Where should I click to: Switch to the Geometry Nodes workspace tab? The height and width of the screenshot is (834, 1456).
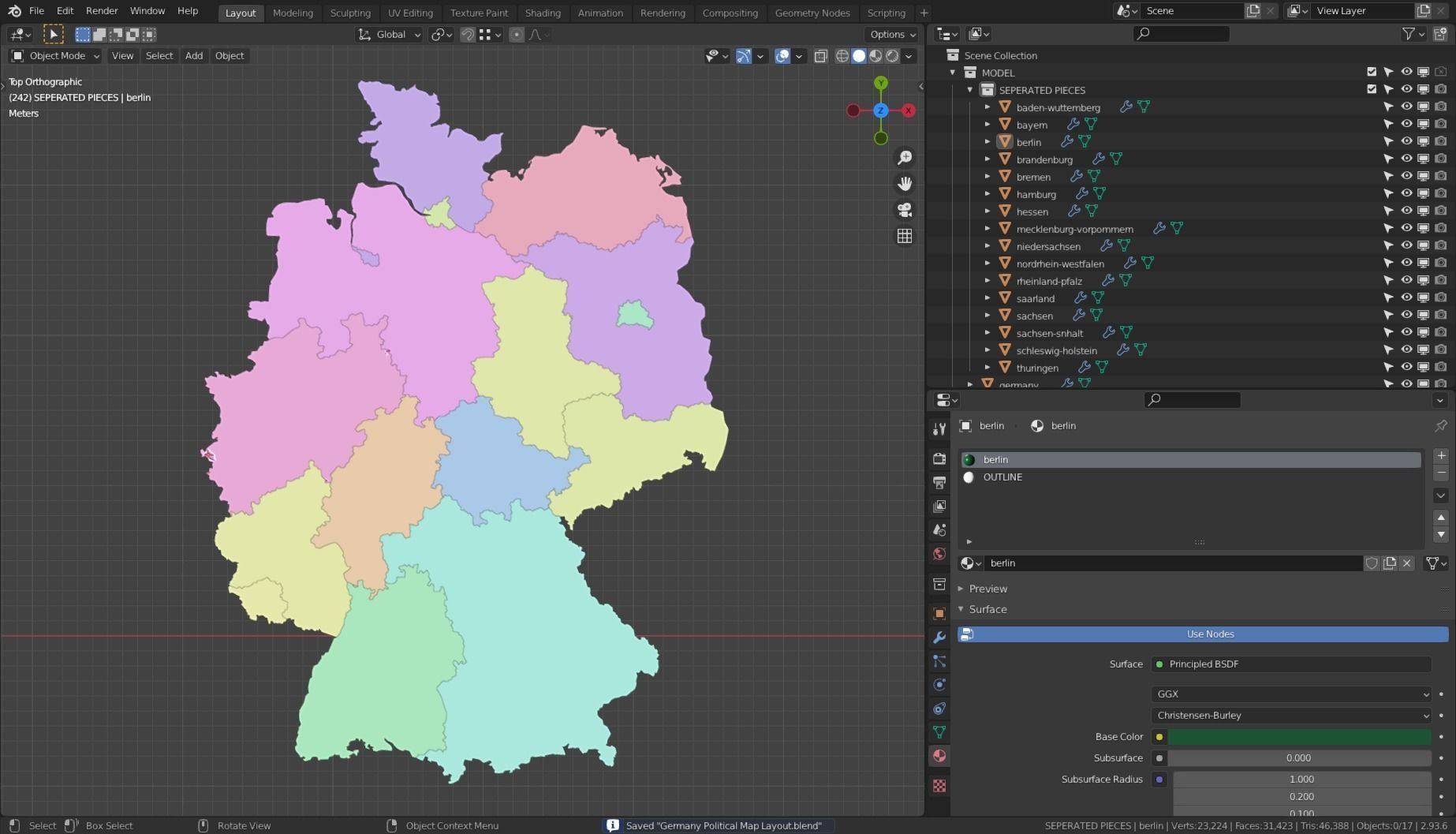tap(812, 13)
